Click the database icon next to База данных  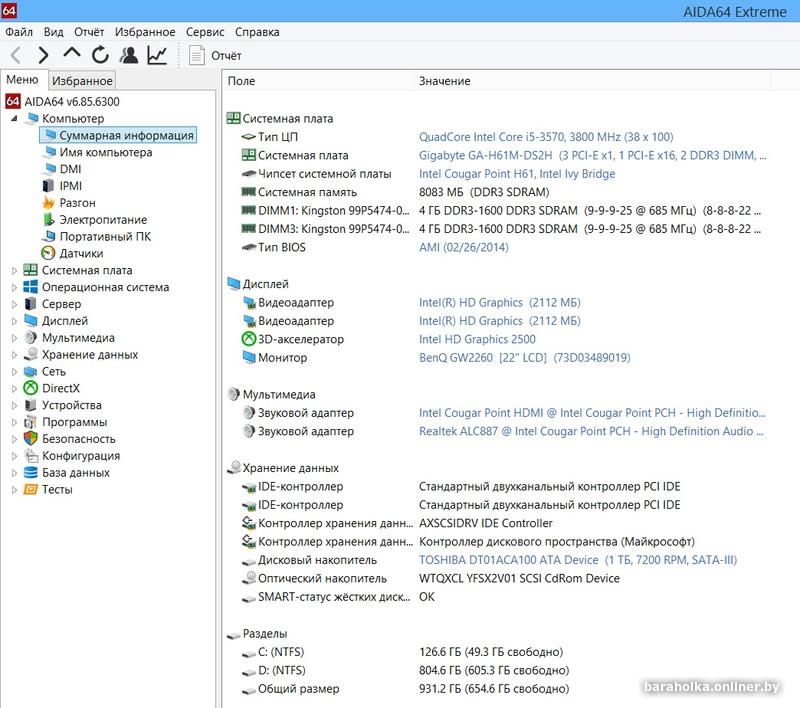pyautogui.click(x=31, y=472)
